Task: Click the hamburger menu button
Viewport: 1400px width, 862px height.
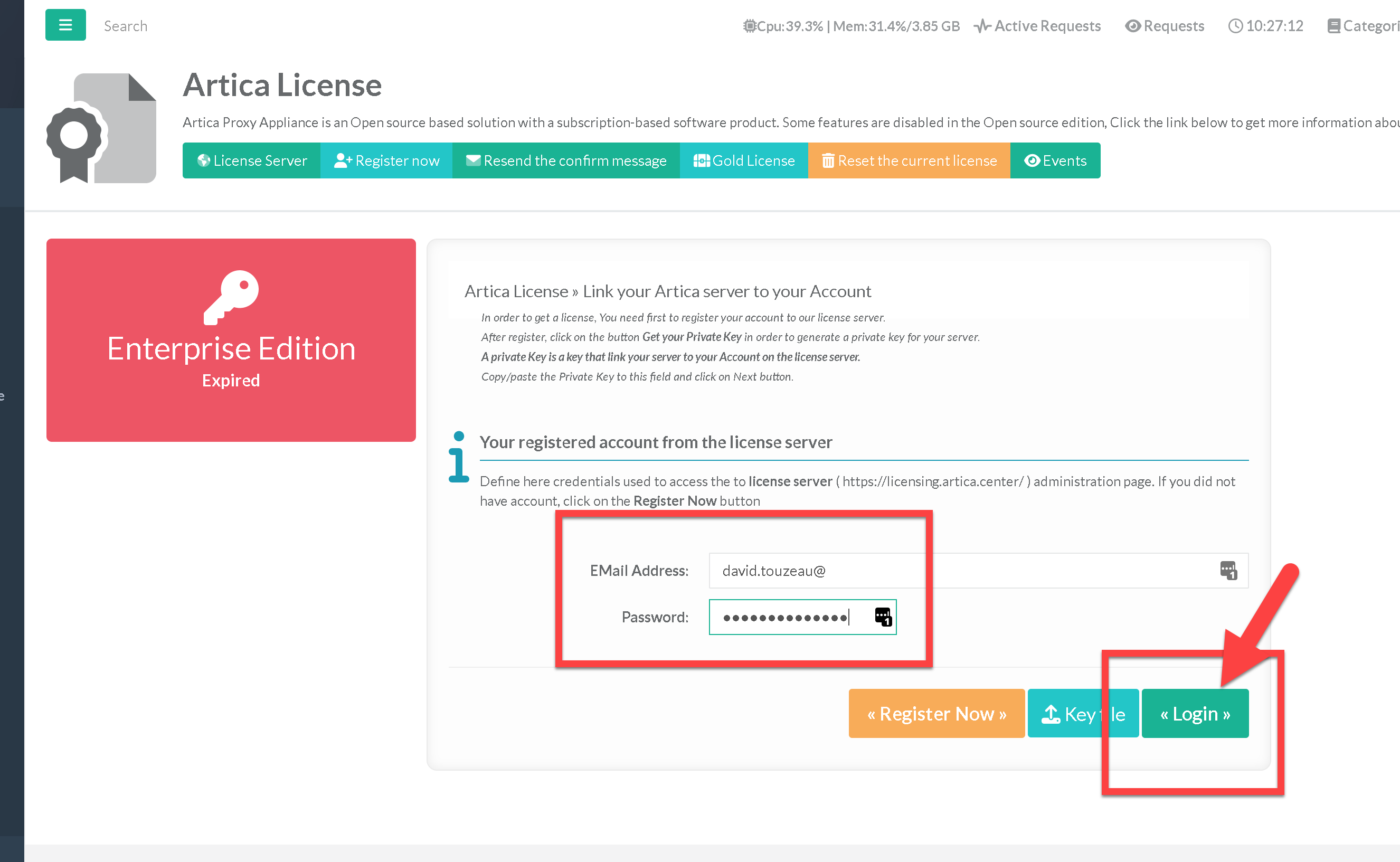Action: tap(65, 25)
